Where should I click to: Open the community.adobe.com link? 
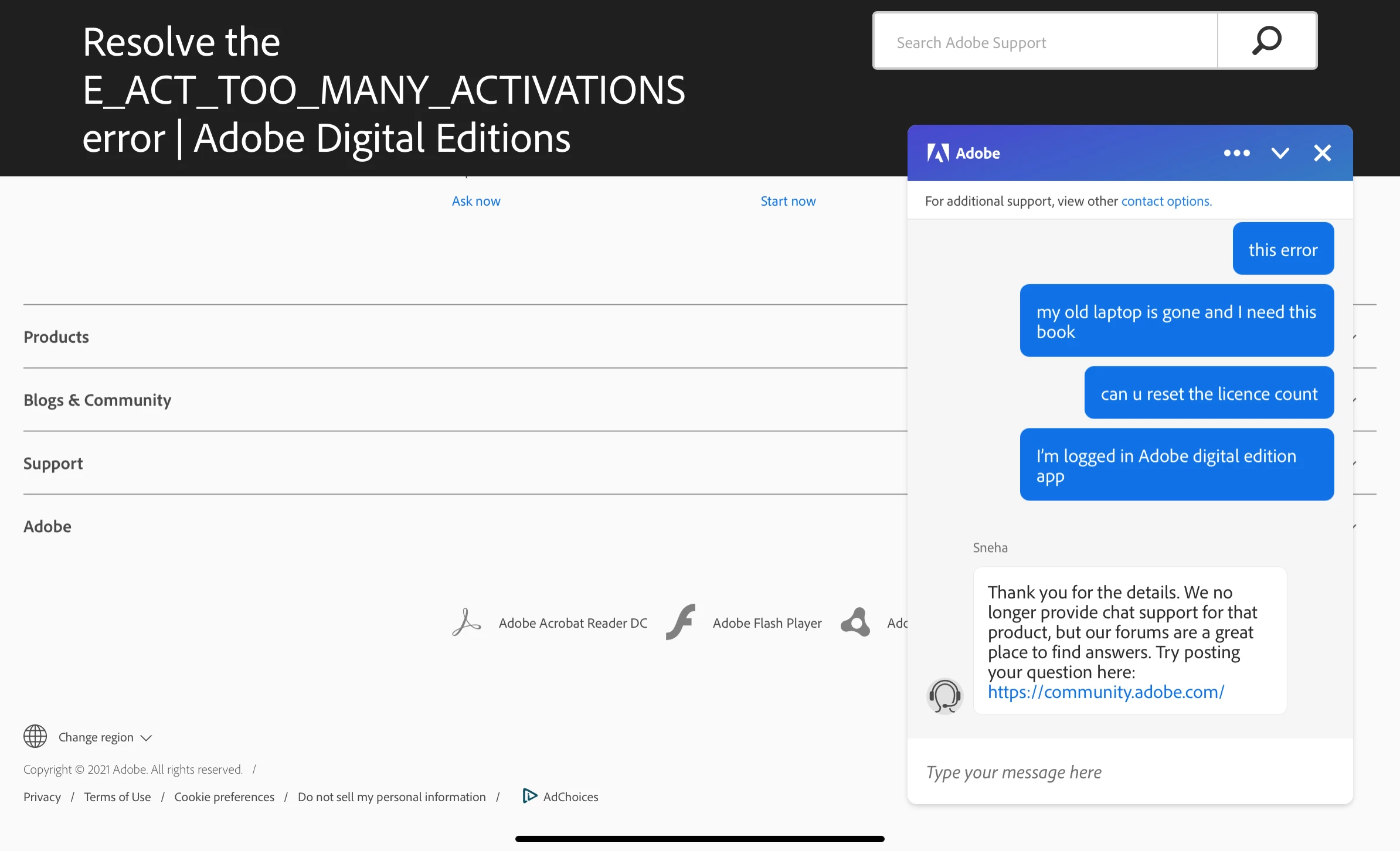[x=1106, y=692]
